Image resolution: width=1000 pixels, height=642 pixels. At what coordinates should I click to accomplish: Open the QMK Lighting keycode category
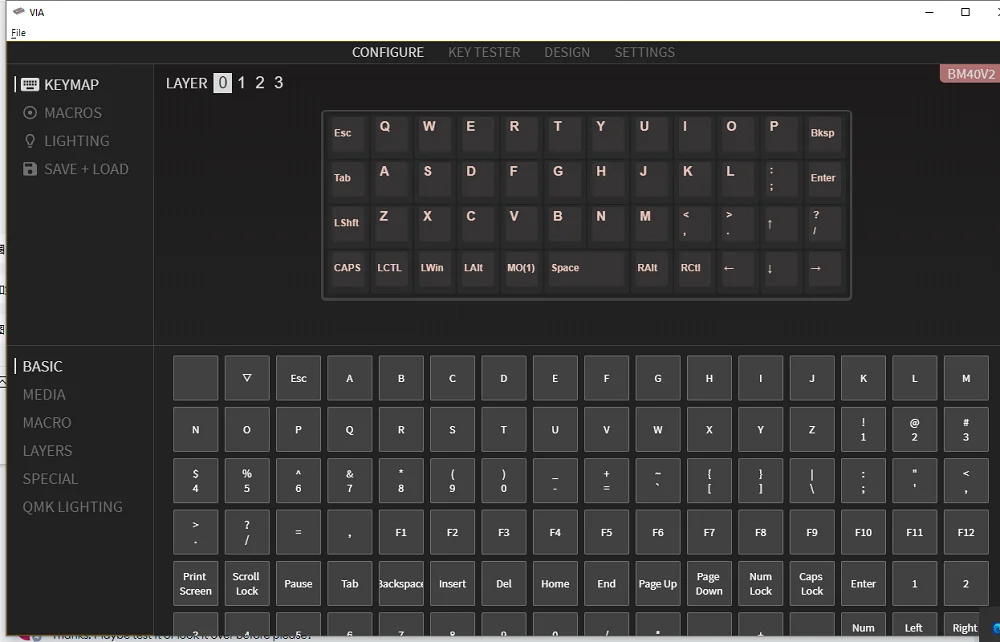click(73, 507)
